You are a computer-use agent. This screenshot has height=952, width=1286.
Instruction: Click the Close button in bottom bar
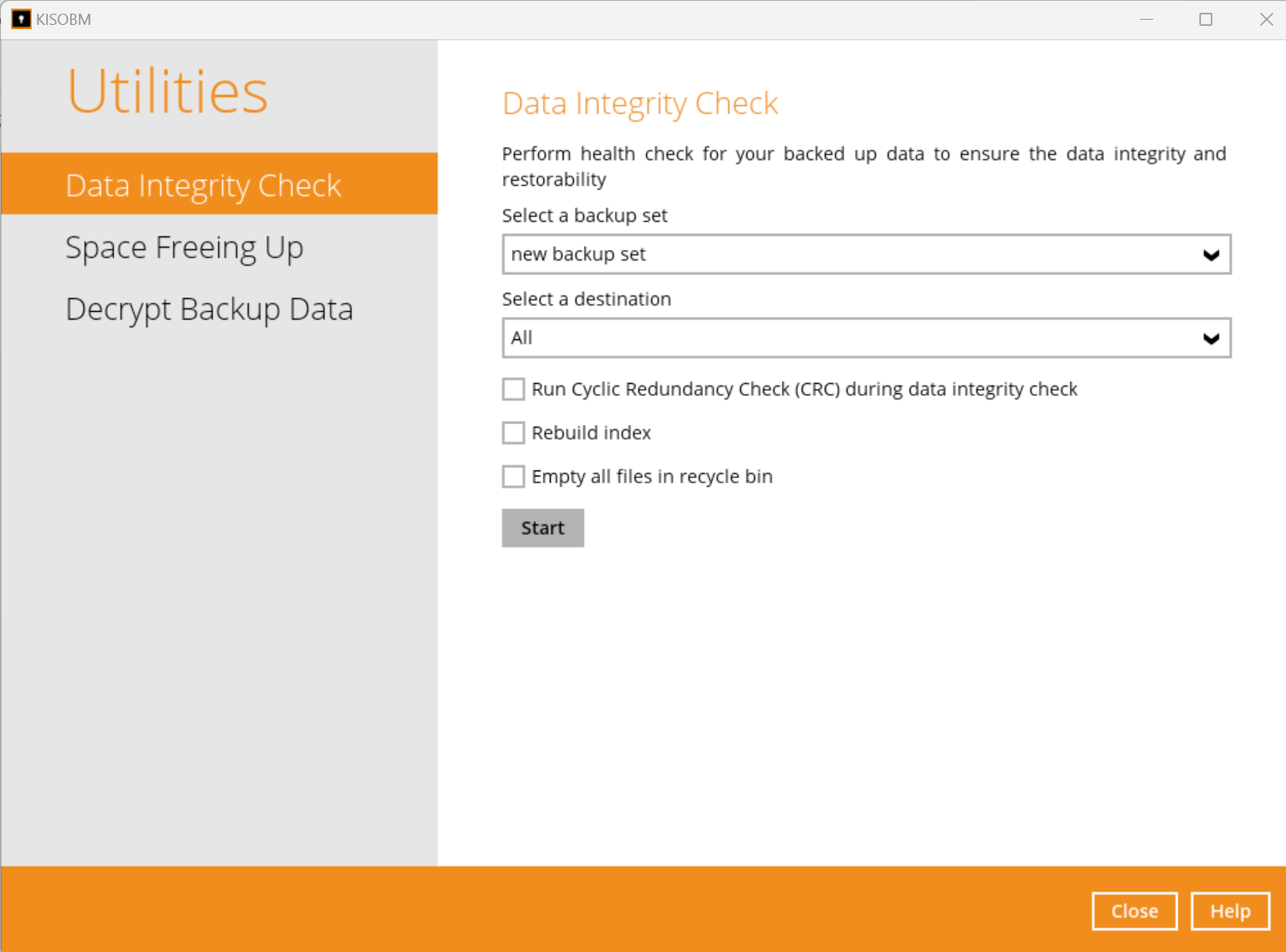pyautogui.click(x=1133, y=911)
